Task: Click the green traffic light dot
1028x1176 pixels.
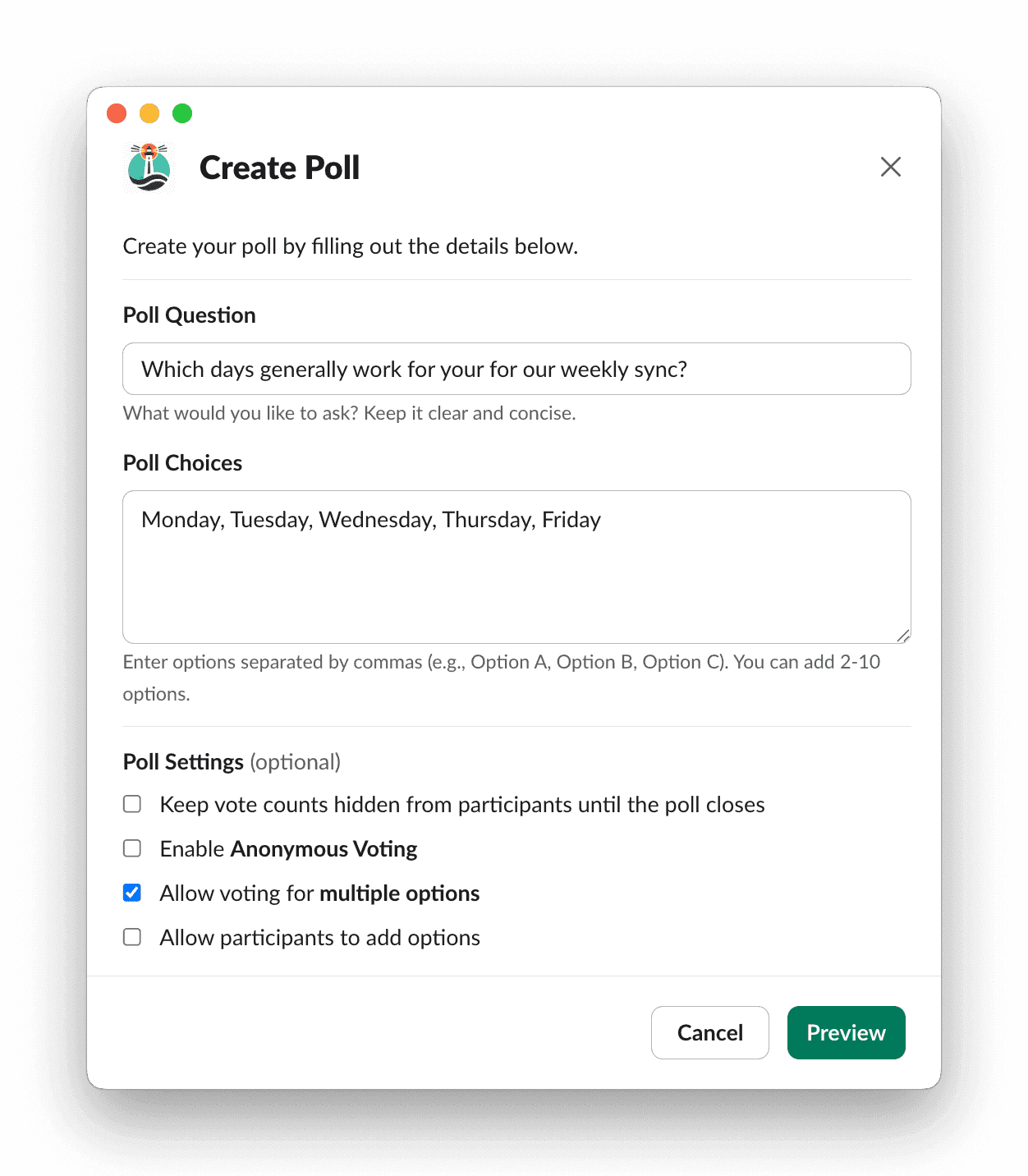Action: (182, 113)
